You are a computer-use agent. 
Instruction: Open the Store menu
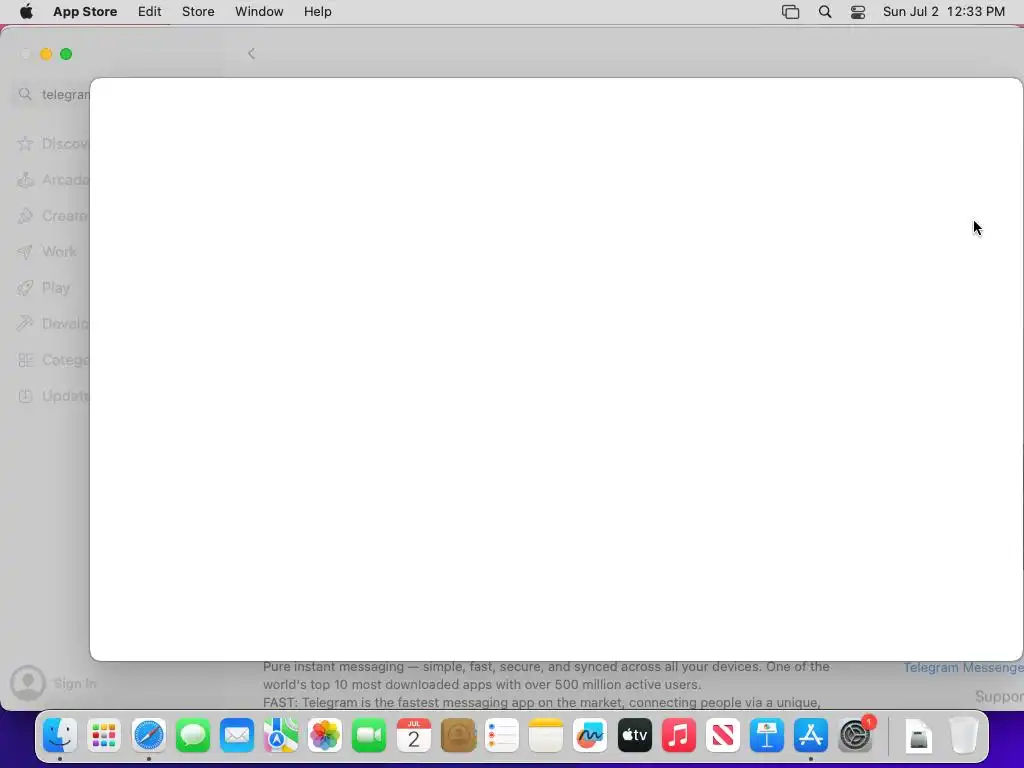coord(198,12)
